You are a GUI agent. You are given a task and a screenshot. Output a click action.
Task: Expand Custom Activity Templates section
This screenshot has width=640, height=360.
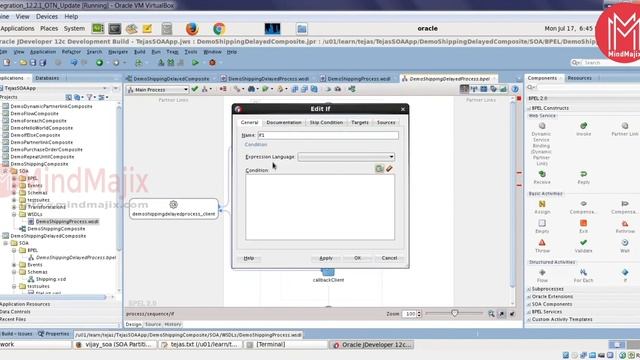coord(529,319)
